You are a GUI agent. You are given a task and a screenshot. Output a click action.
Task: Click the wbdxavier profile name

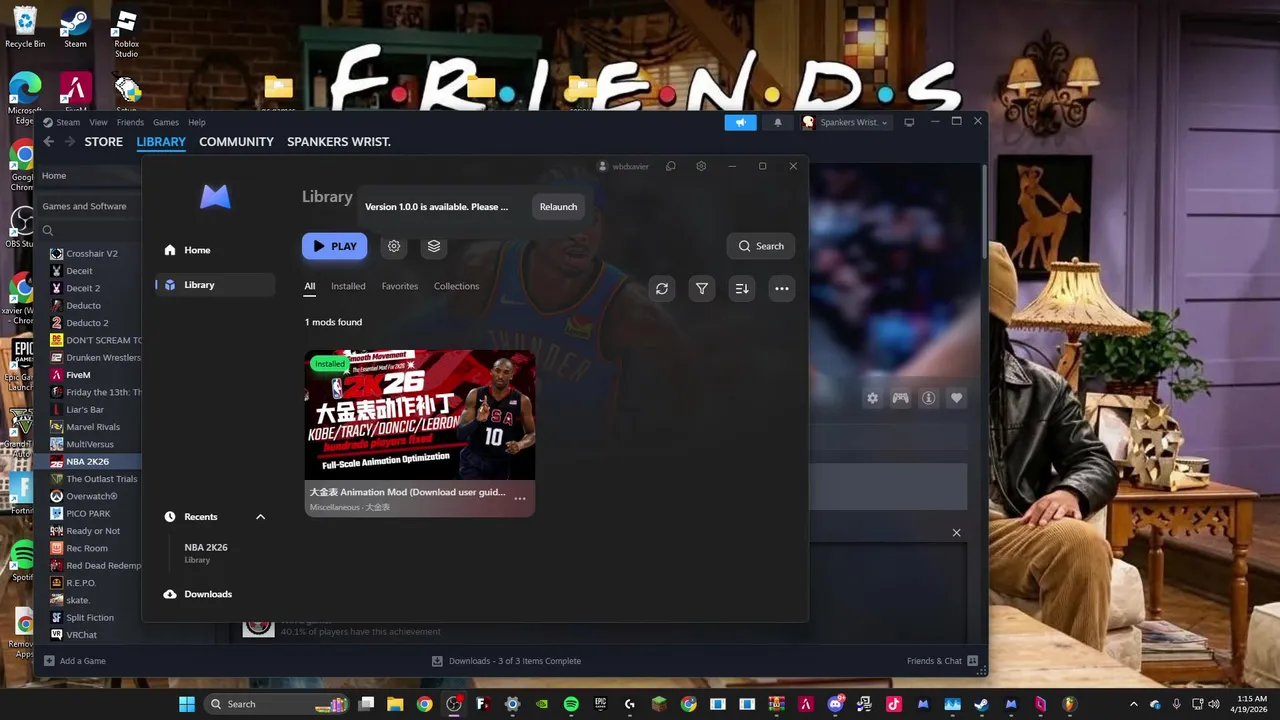coord(630,166)
